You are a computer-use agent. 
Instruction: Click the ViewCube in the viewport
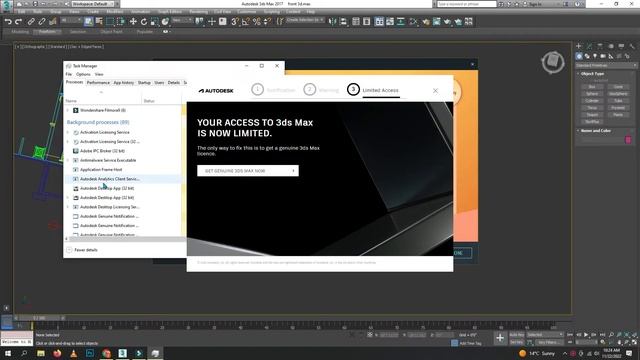click(553, 62)
